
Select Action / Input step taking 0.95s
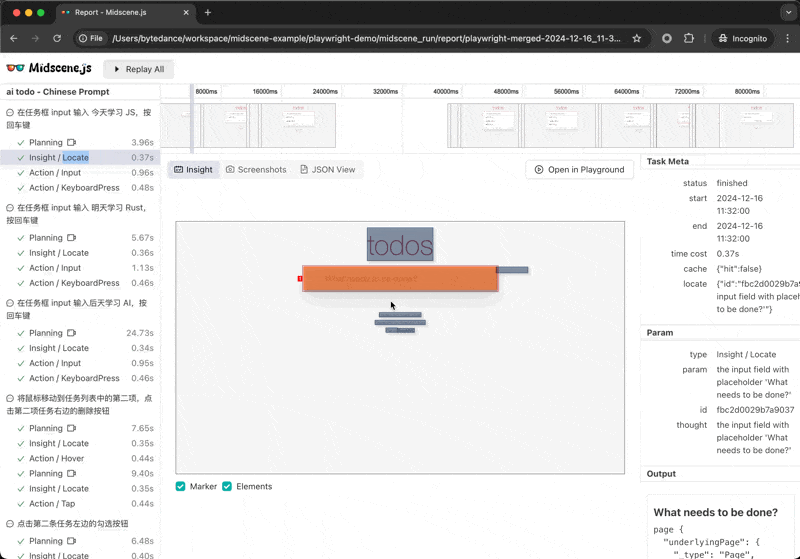click(80, 363)
